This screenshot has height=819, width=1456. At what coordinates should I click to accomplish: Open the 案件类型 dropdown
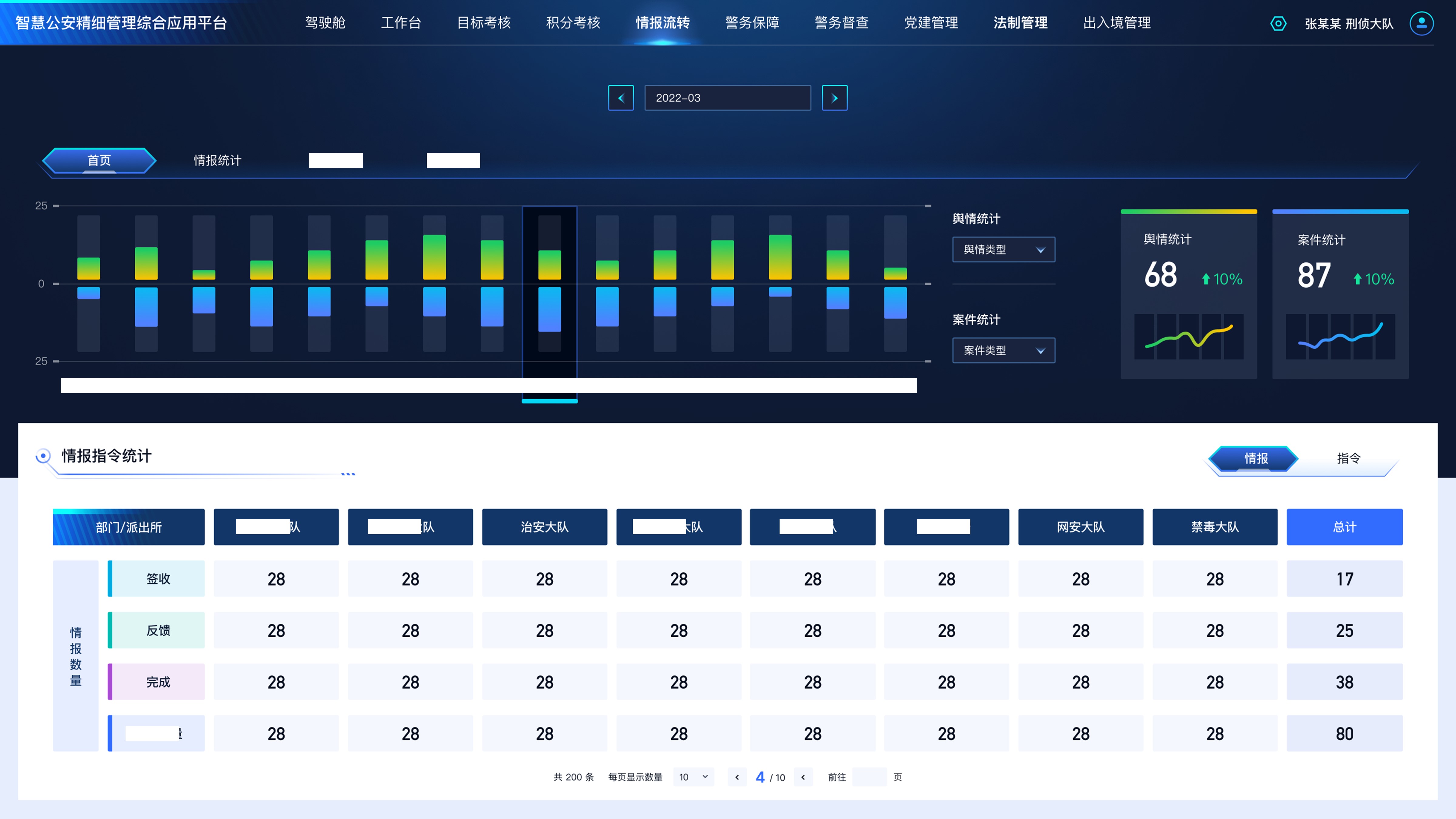click(1003, 350)
